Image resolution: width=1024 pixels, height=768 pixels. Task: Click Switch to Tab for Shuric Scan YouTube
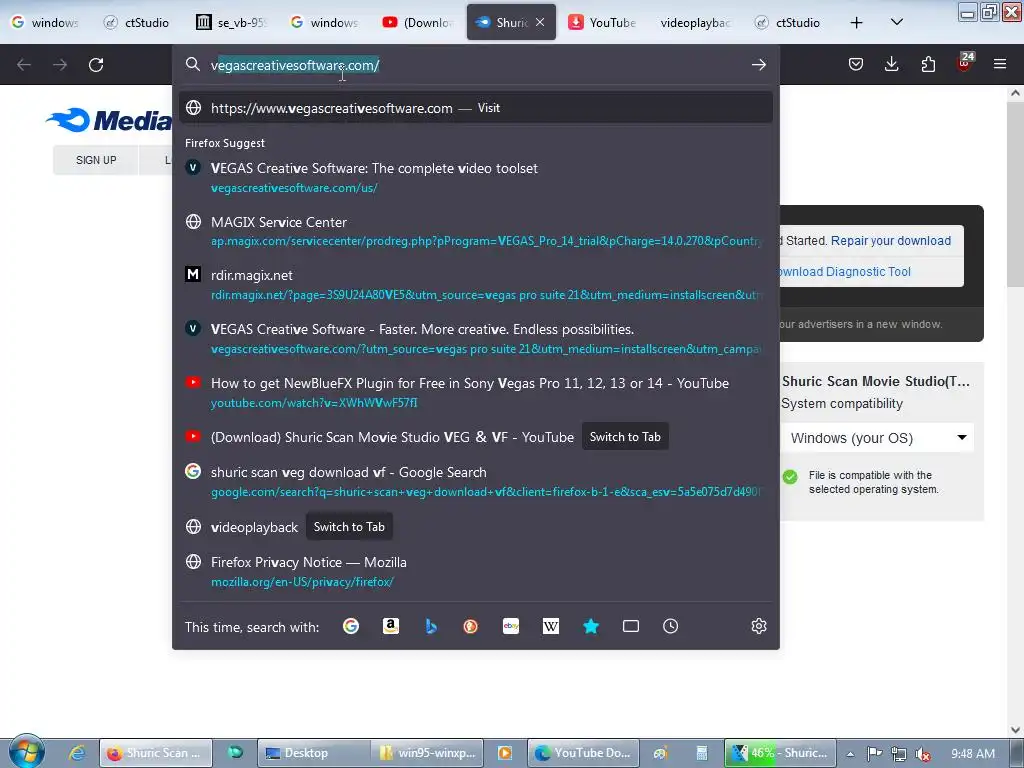pos(625,437)
